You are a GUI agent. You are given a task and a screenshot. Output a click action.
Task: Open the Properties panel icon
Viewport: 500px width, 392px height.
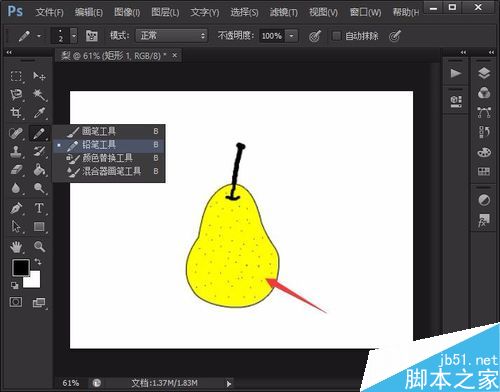tap(456, 101)
